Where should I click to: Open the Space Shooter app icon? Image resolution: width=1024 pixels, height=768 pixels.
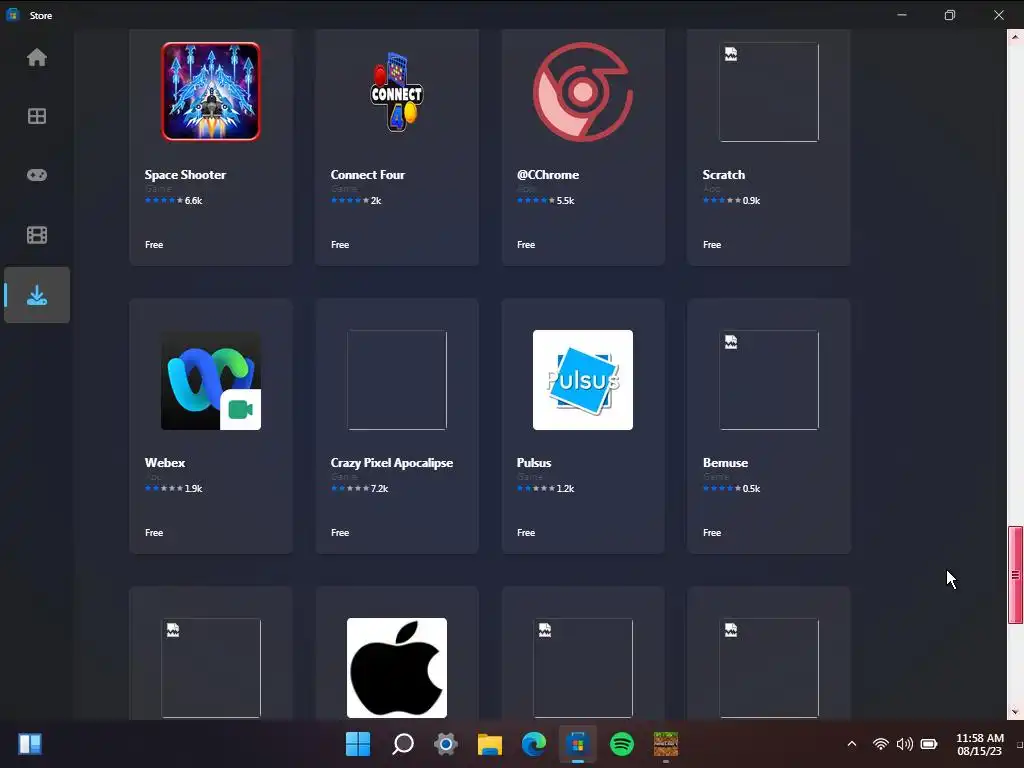211,91
